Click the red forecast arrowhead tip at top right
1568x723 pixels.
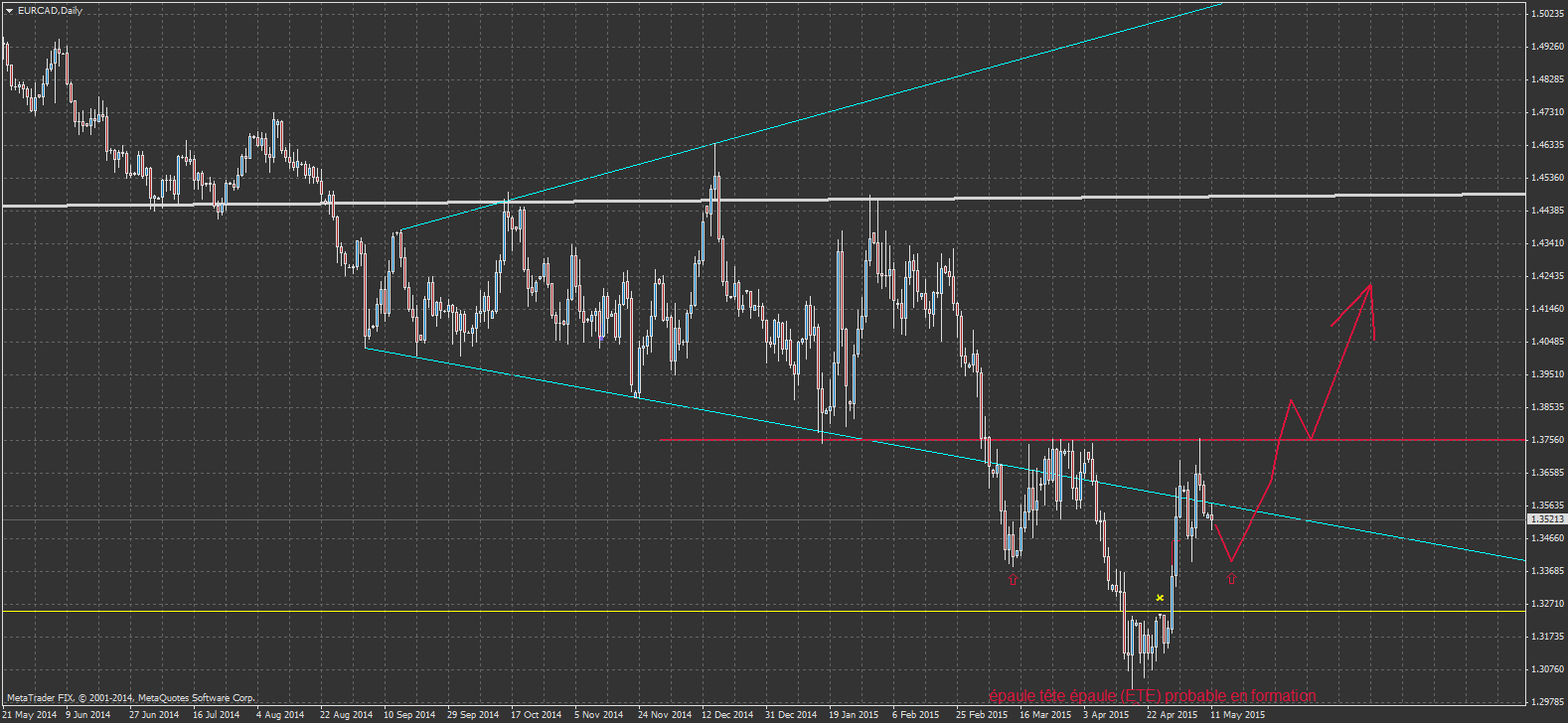pos(1371,285)
